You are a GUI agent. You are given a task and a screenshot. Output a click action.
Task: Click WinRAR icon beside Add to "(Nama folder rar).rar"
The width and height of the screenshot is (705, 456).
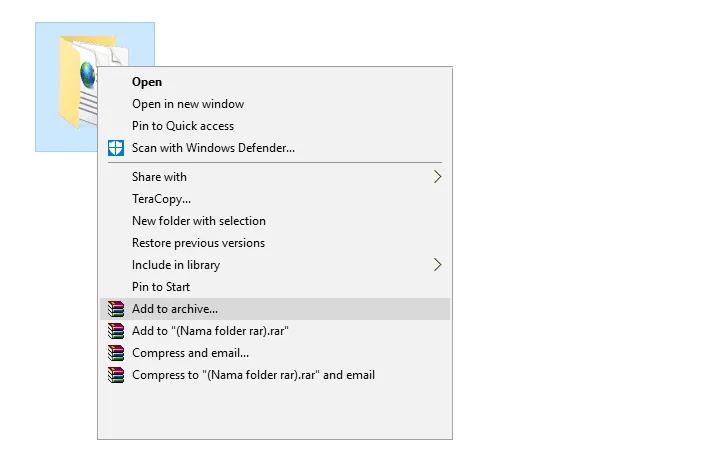pyautogui.click(x=116, y=331)
